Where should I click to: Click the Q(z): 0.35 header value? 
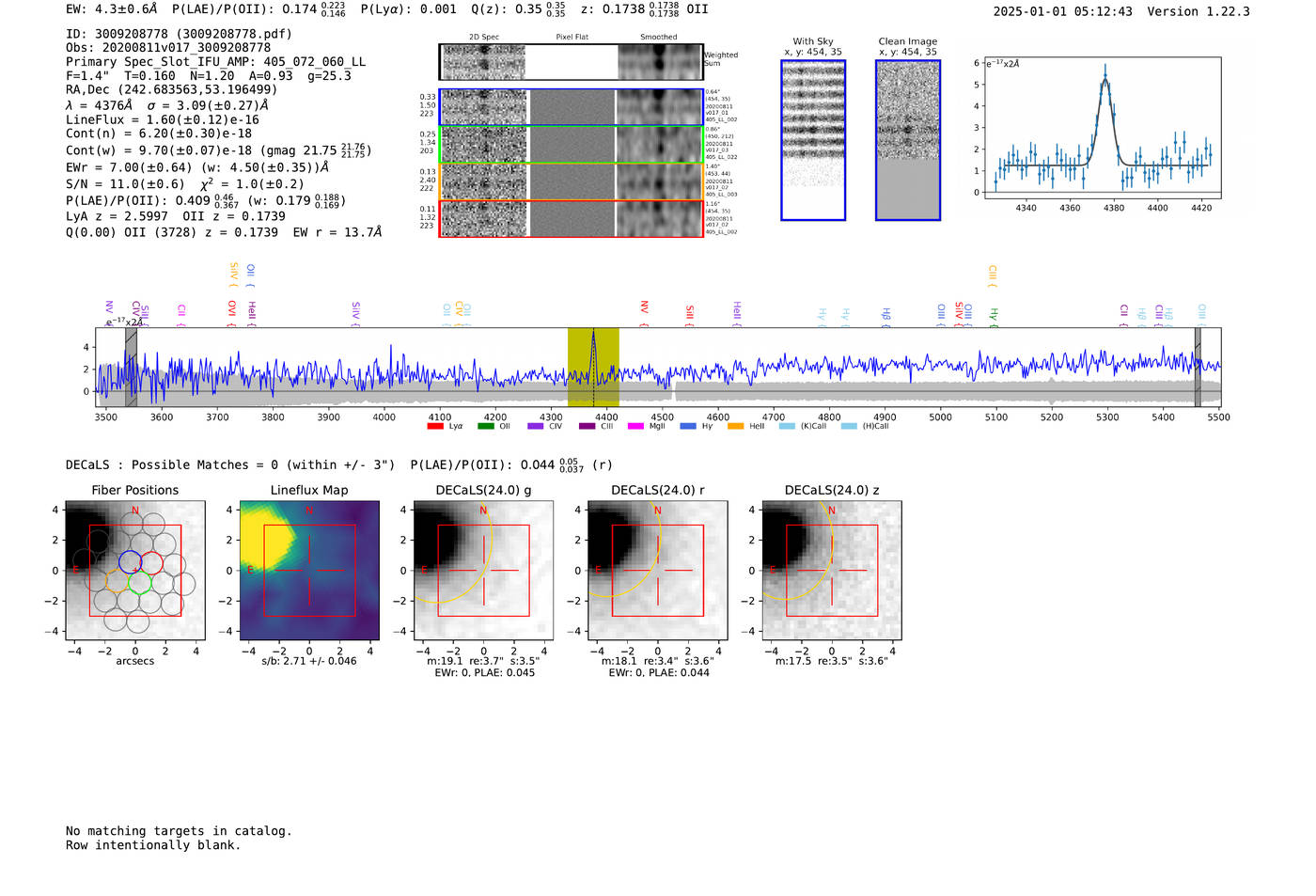point(518,8)
